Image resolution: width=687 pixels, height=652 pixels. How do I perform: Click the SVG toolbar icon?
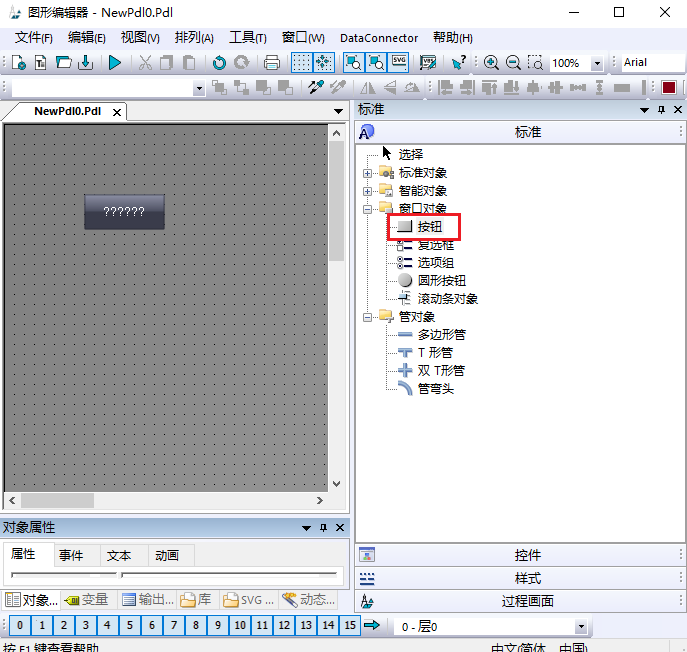point(399,63)
